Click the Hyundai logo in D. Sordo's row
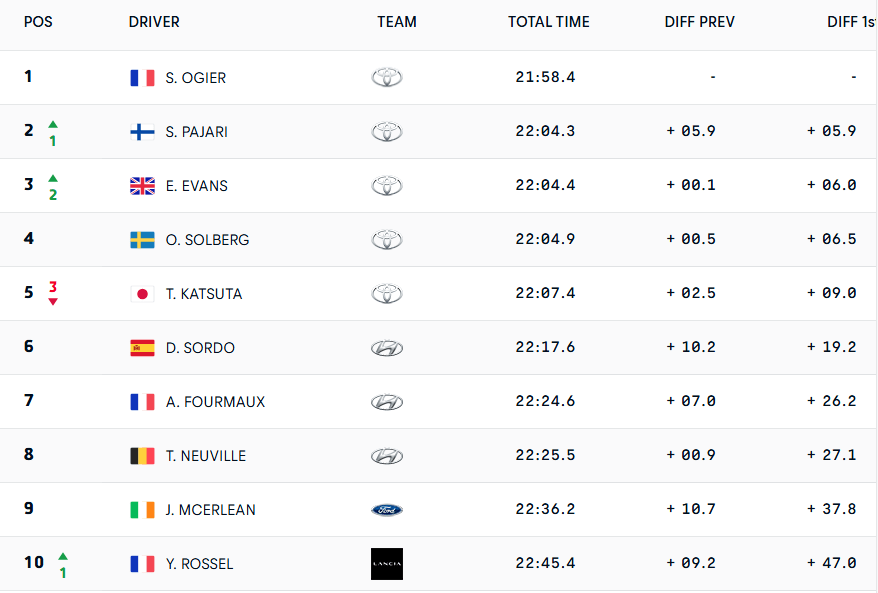878x593 pixels. pos(386,348)
